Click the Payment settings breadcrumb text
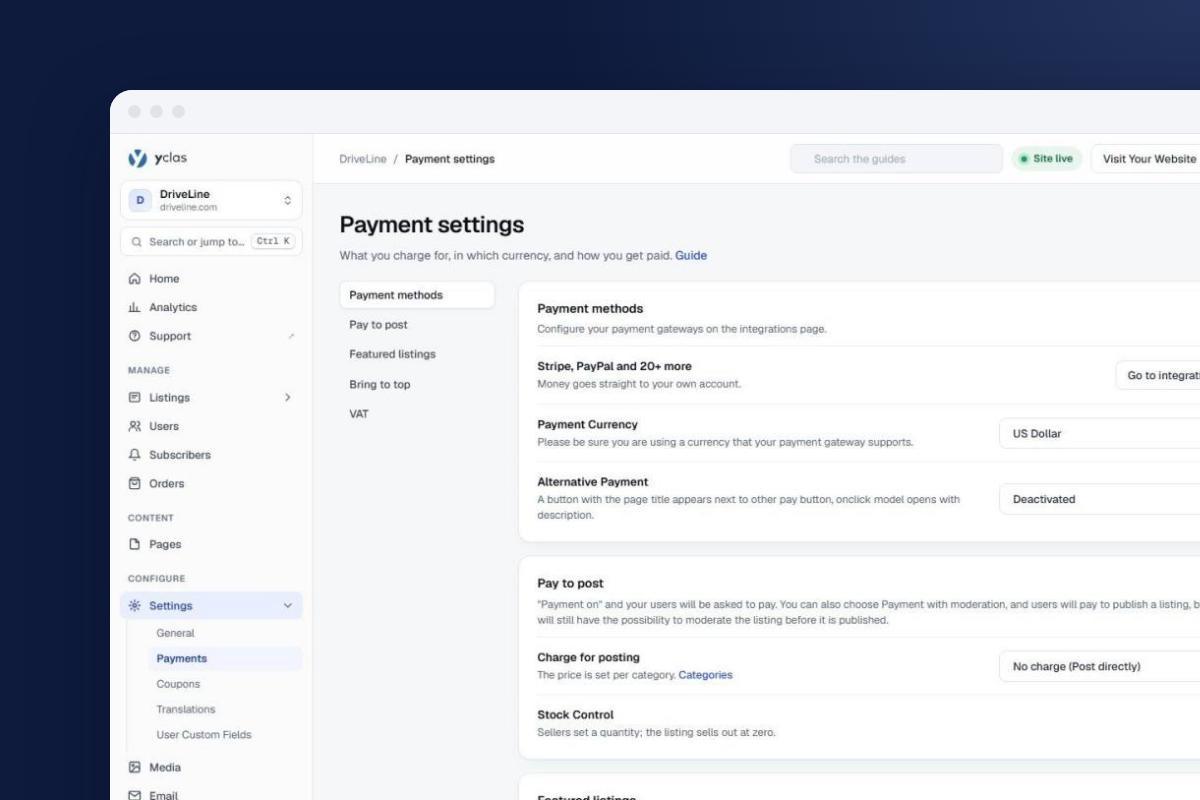1200x800 pixels. [x=450, y=159]
